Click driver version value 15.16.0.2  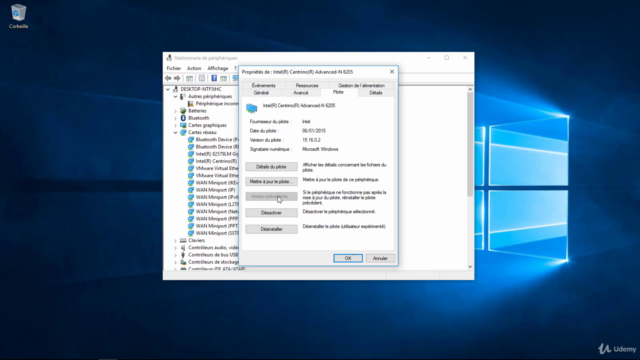click(311, 140)
